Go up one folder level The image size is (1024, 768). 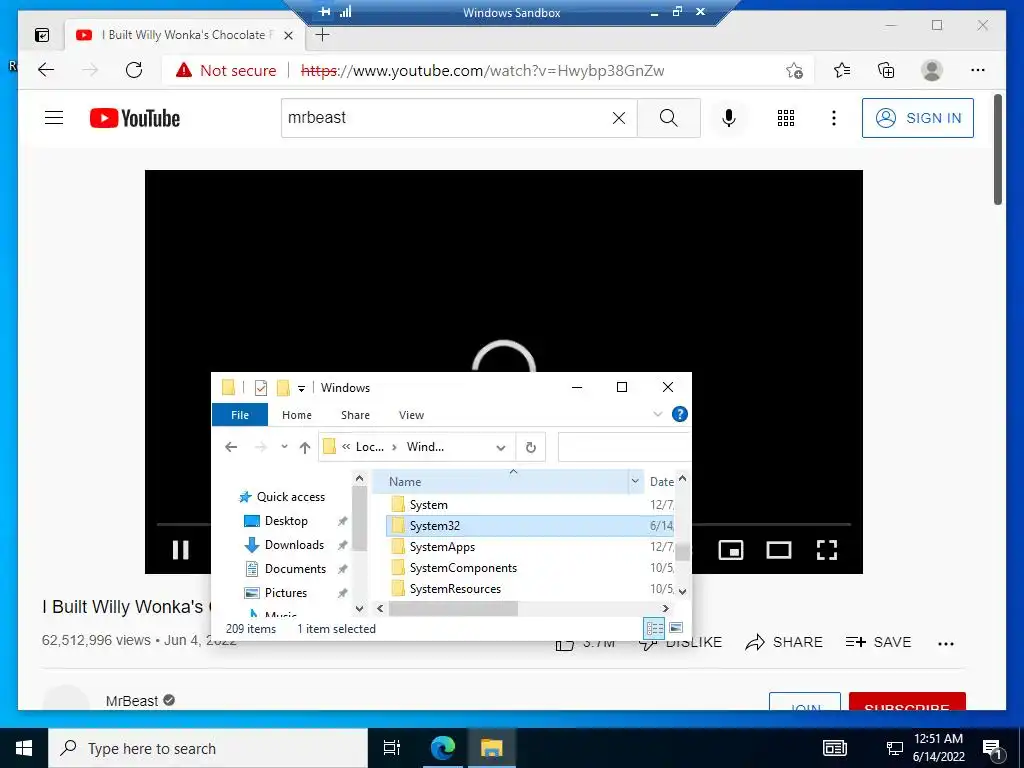pyautogui.click(x=304, y=447)
